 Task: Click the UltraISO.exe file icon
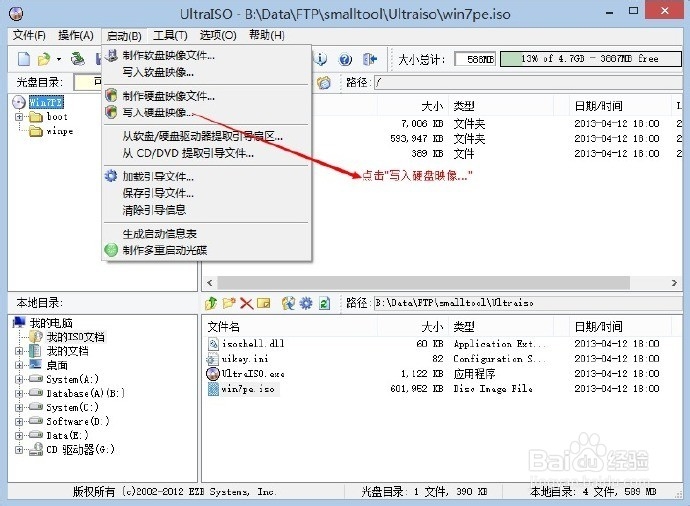(213, 374)
